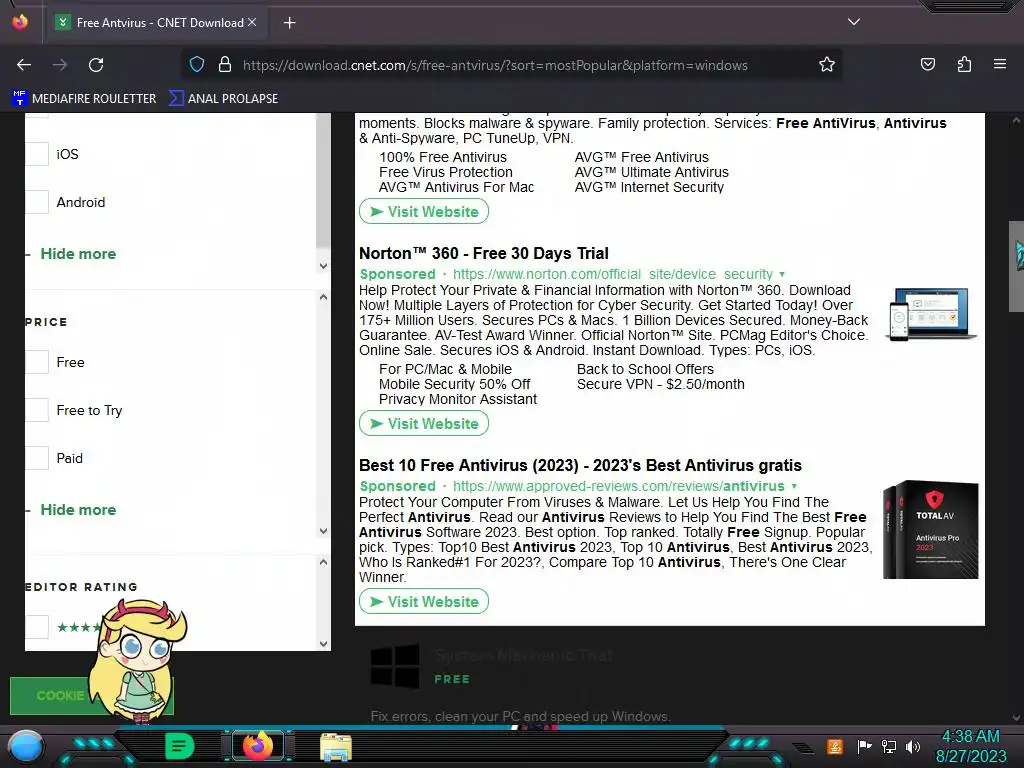Viewport: 1024px width, 768px height.
Task: View site security padlock info
Action: click(x=225, y=65)
